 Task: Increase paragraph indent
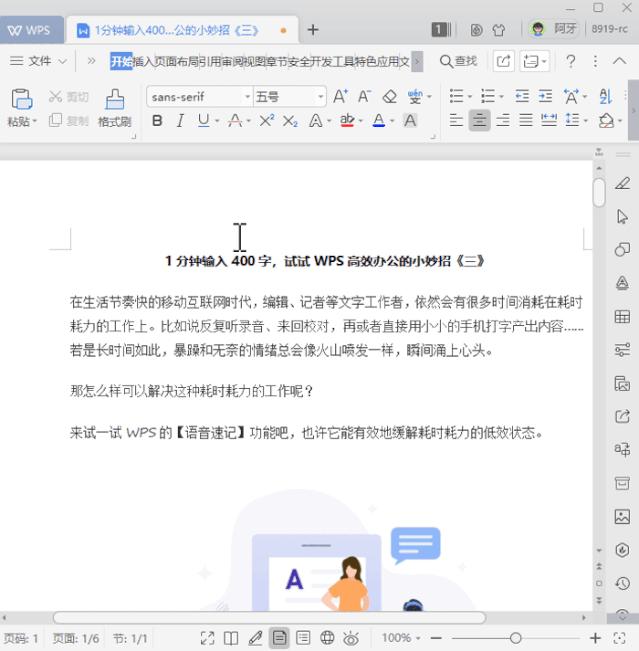pos(545,97)
